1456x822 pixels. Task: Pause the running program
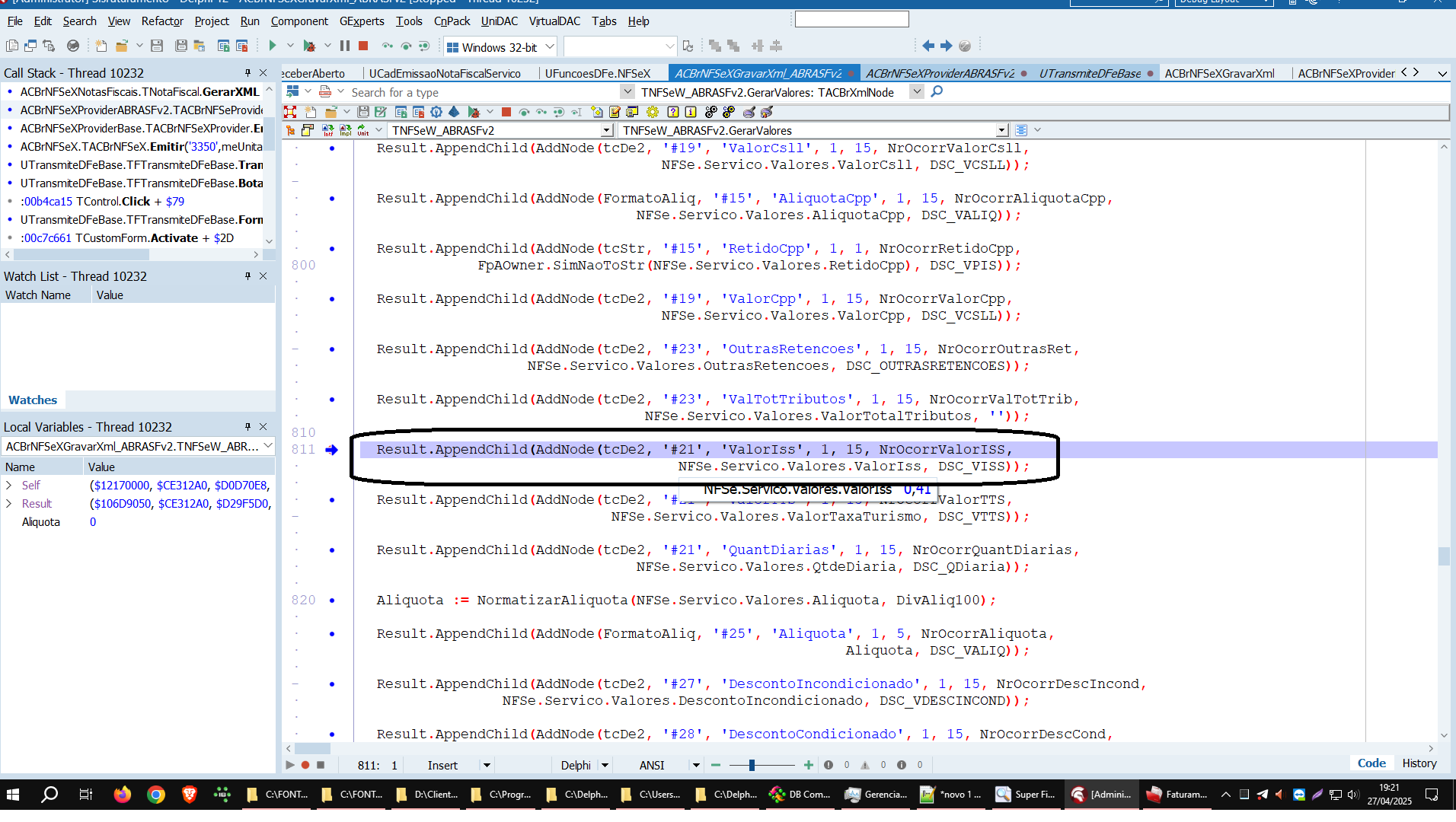click(345, 46)
